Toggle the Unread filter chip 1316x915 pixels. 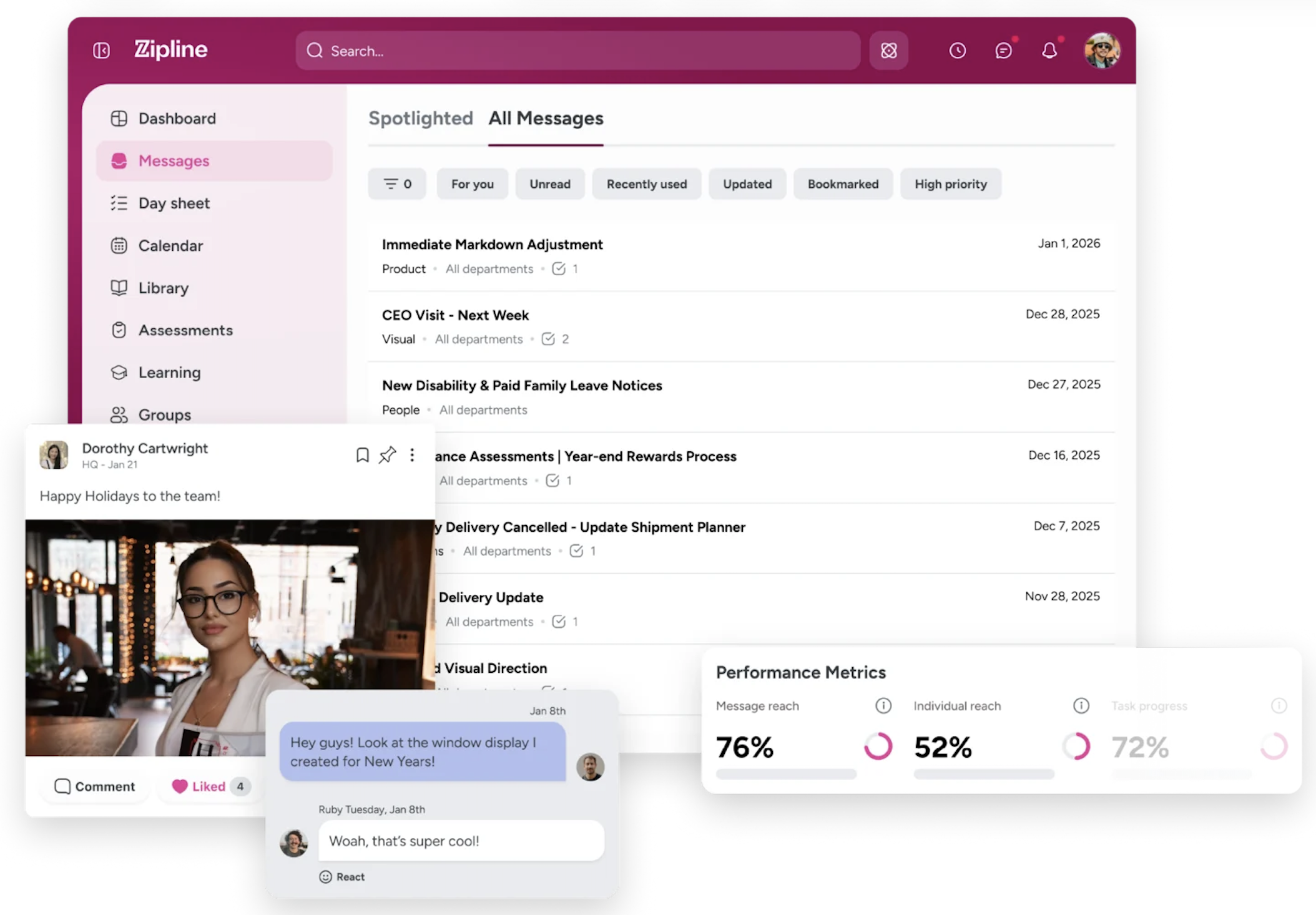pyautogui.click(x=549, y=184)
